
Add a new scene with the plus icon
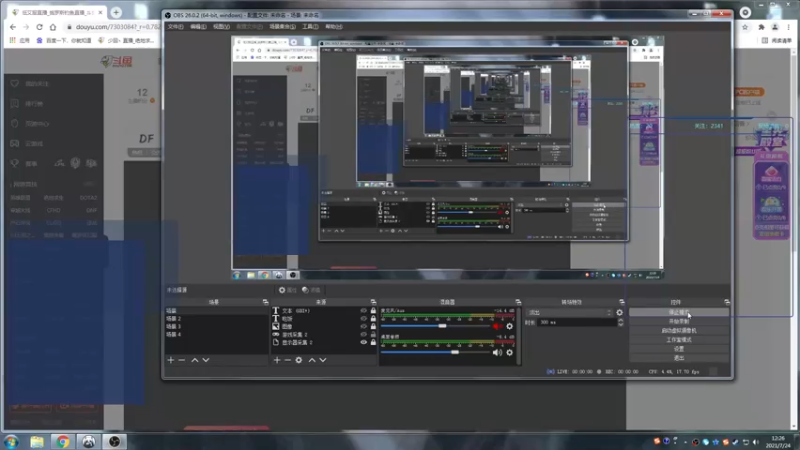[170, 360]
